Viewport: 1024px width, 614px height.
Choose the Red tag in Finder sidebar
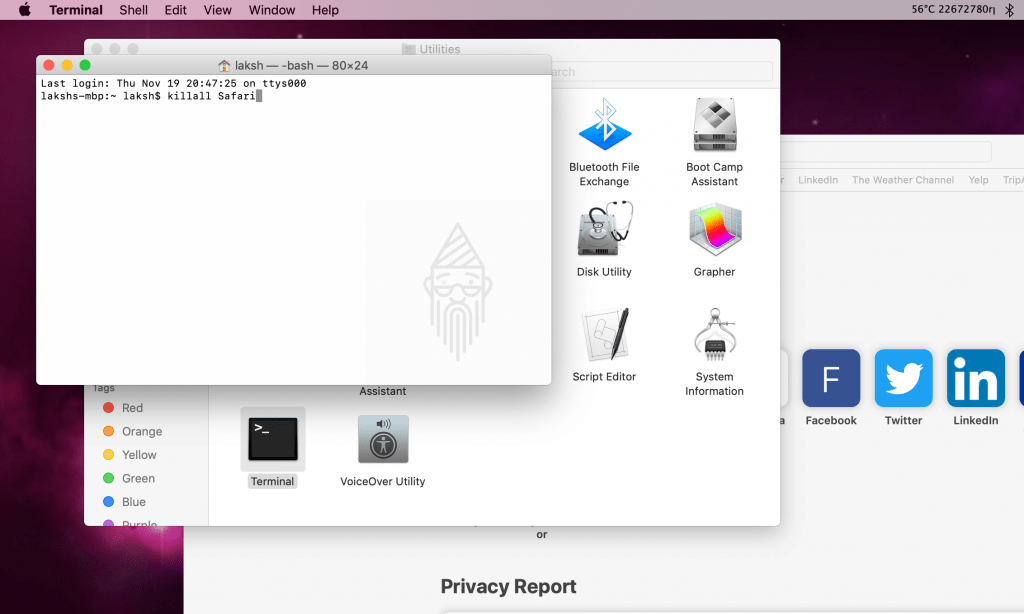point(123,408)
